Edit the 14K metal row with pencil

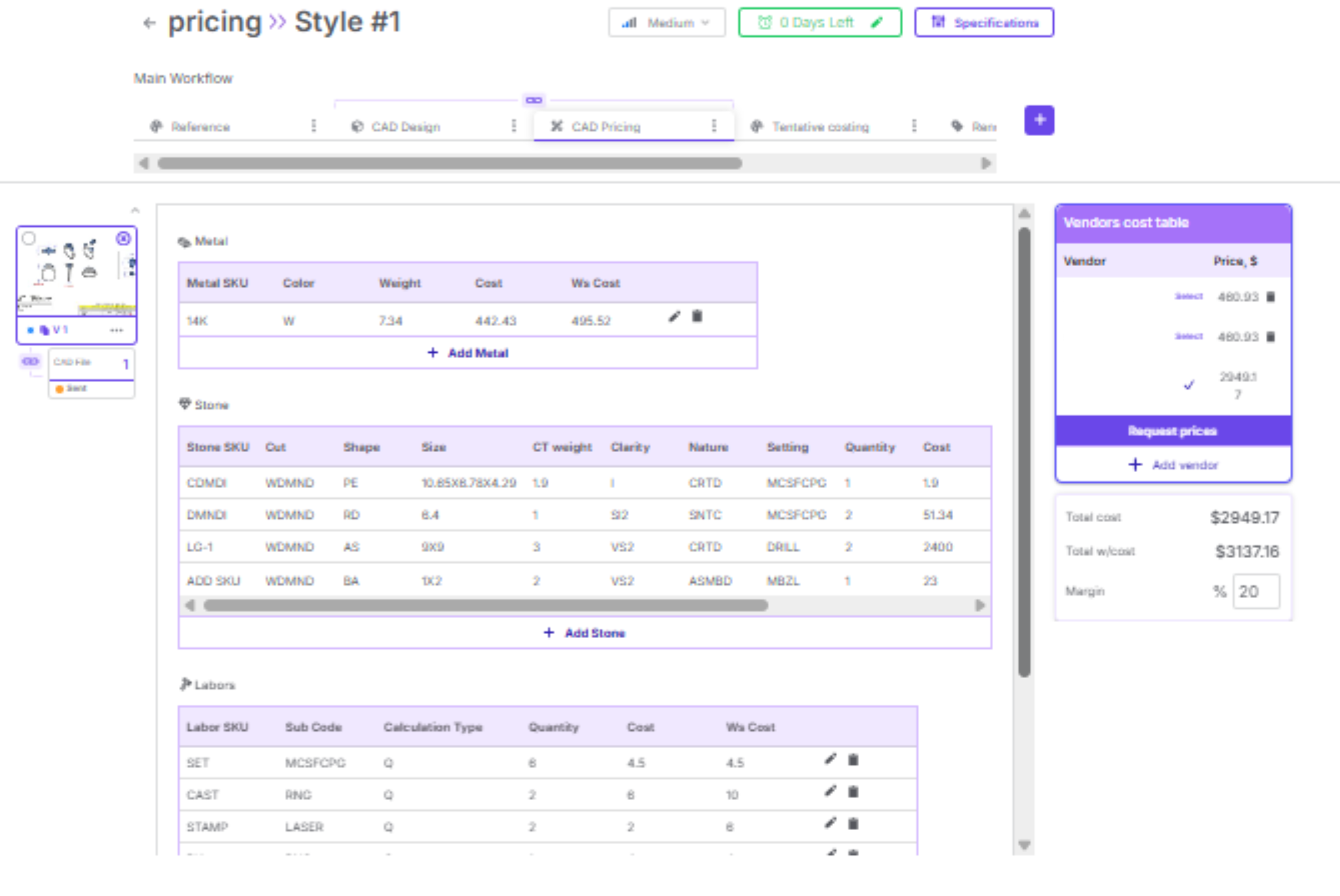[x=674, y=317]
